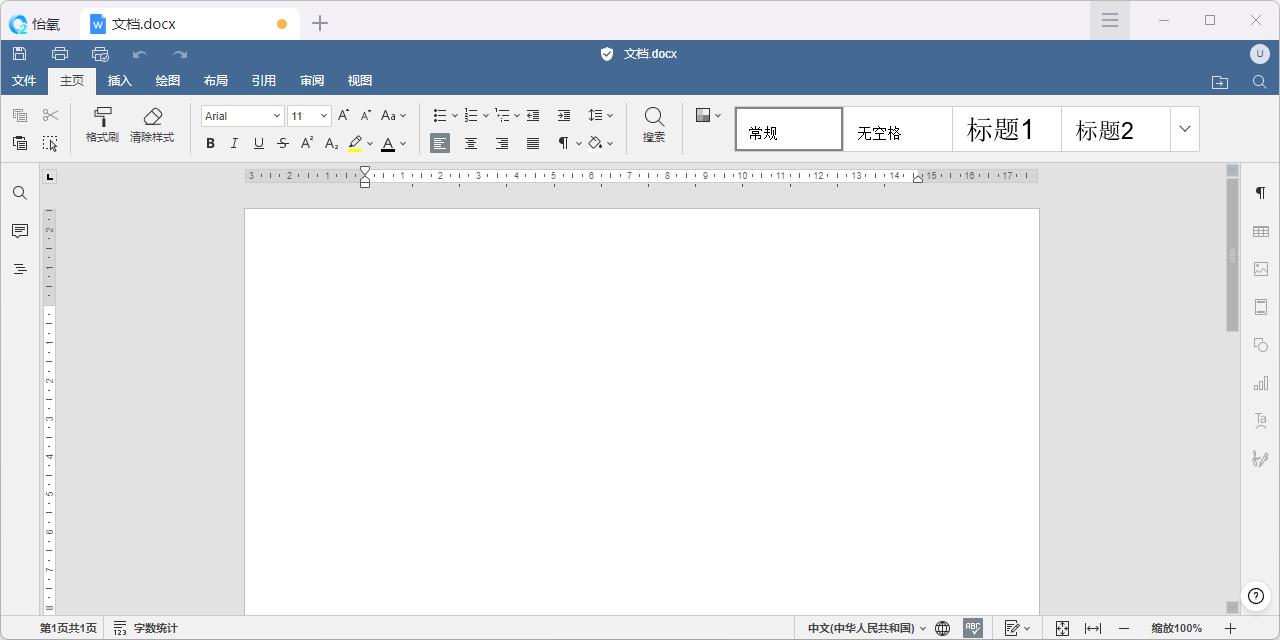Screen dimensions: 1280x640
Task: Increase font size with the A-up icon
Action: click(x=343, y=116)
